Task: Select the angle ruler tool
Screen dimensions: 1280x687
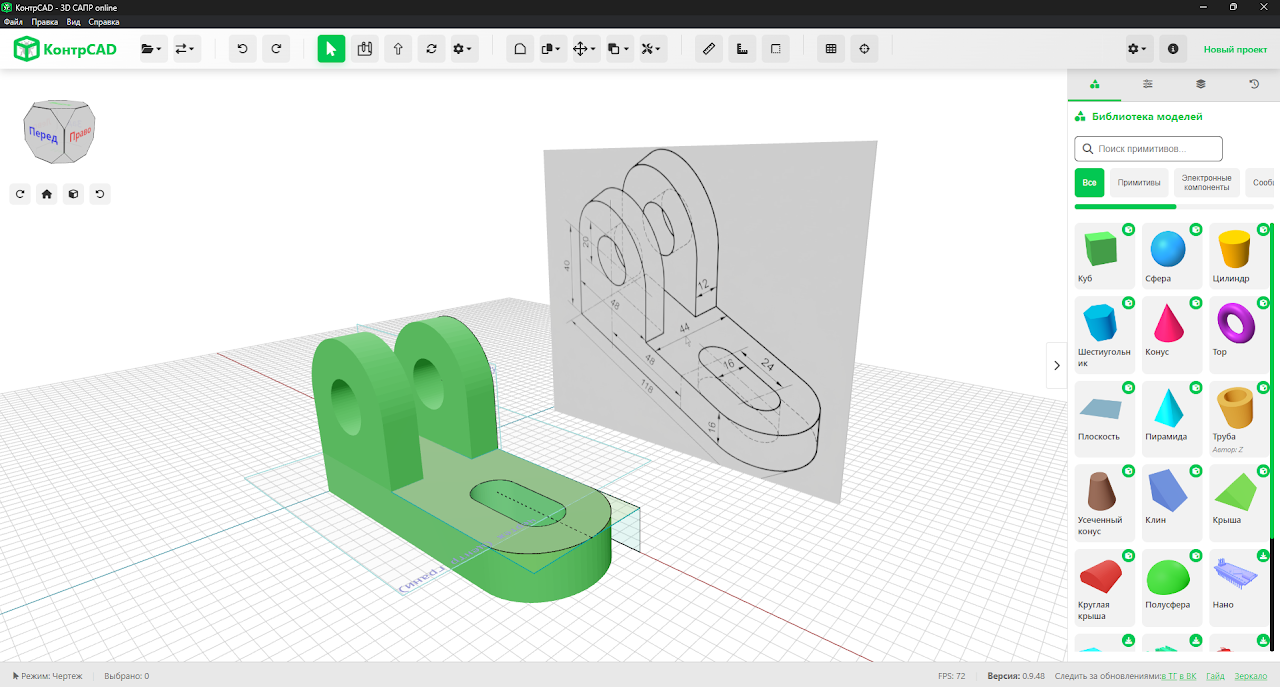Action: coord(742,49)
